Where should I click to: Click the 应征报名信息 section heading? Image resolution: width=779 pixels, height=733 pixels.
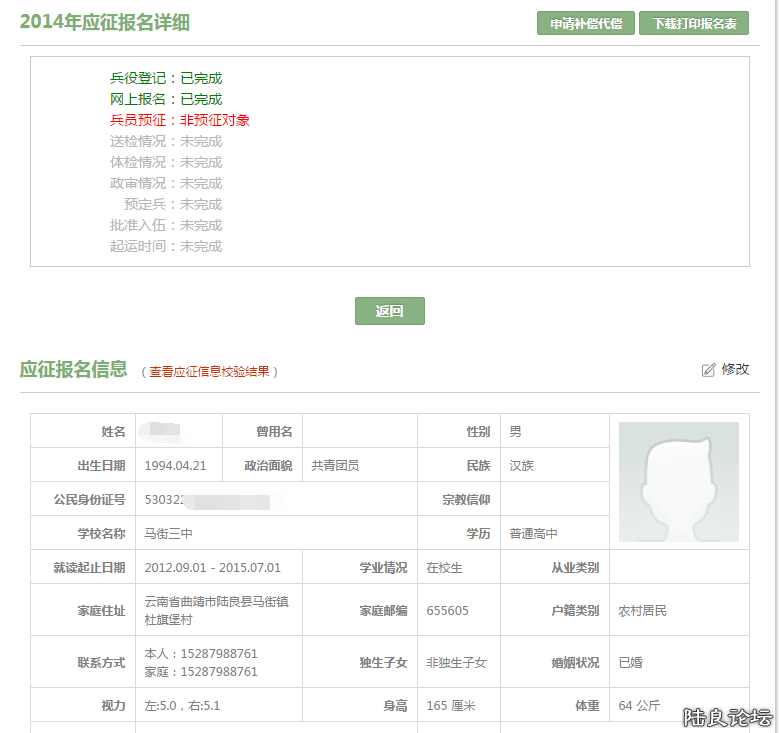pos(74,369)
